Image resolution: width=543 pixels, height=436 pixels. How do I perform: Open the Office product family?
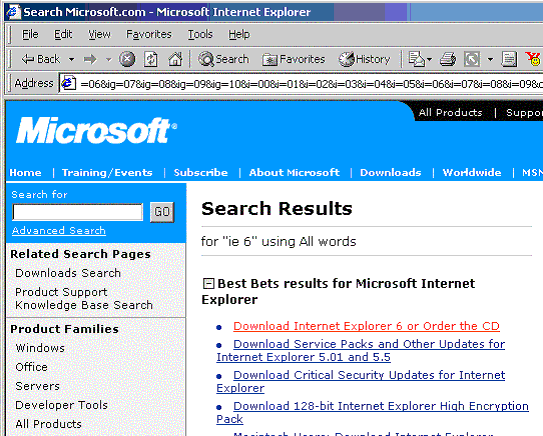[32, 367]
